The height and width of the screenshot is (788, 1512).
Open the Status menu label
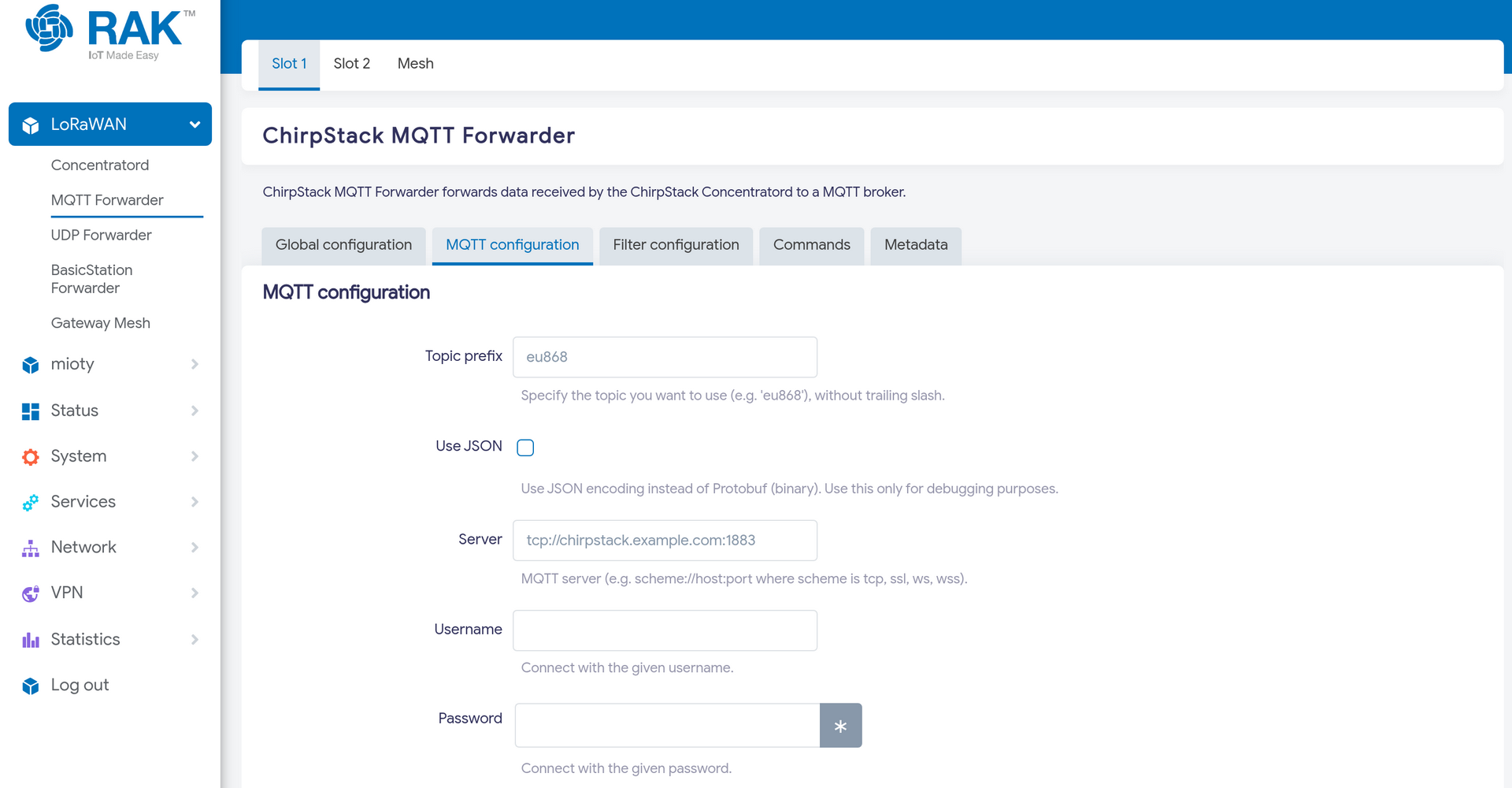click(74, 411)
